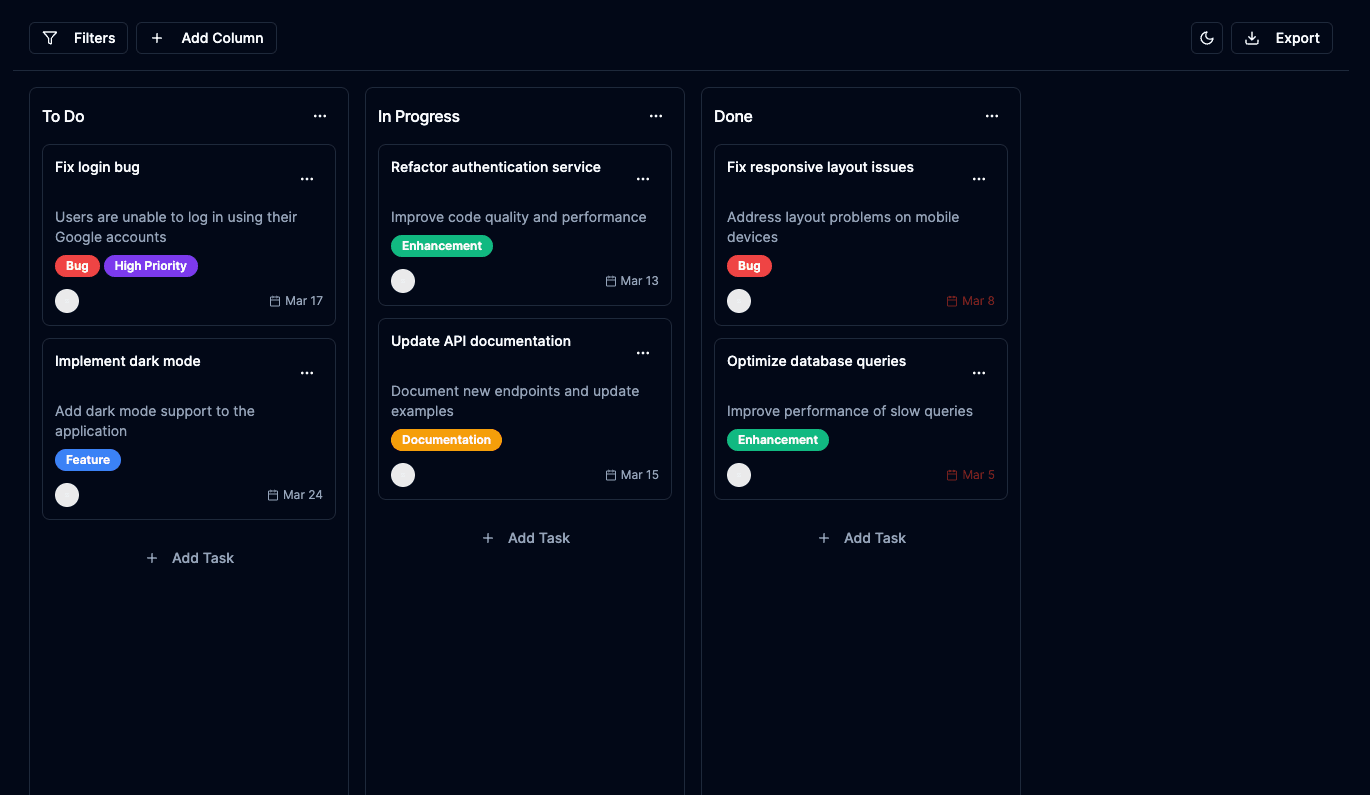
Task: Open the Done column options menu
Action: [x=992, y=116]
